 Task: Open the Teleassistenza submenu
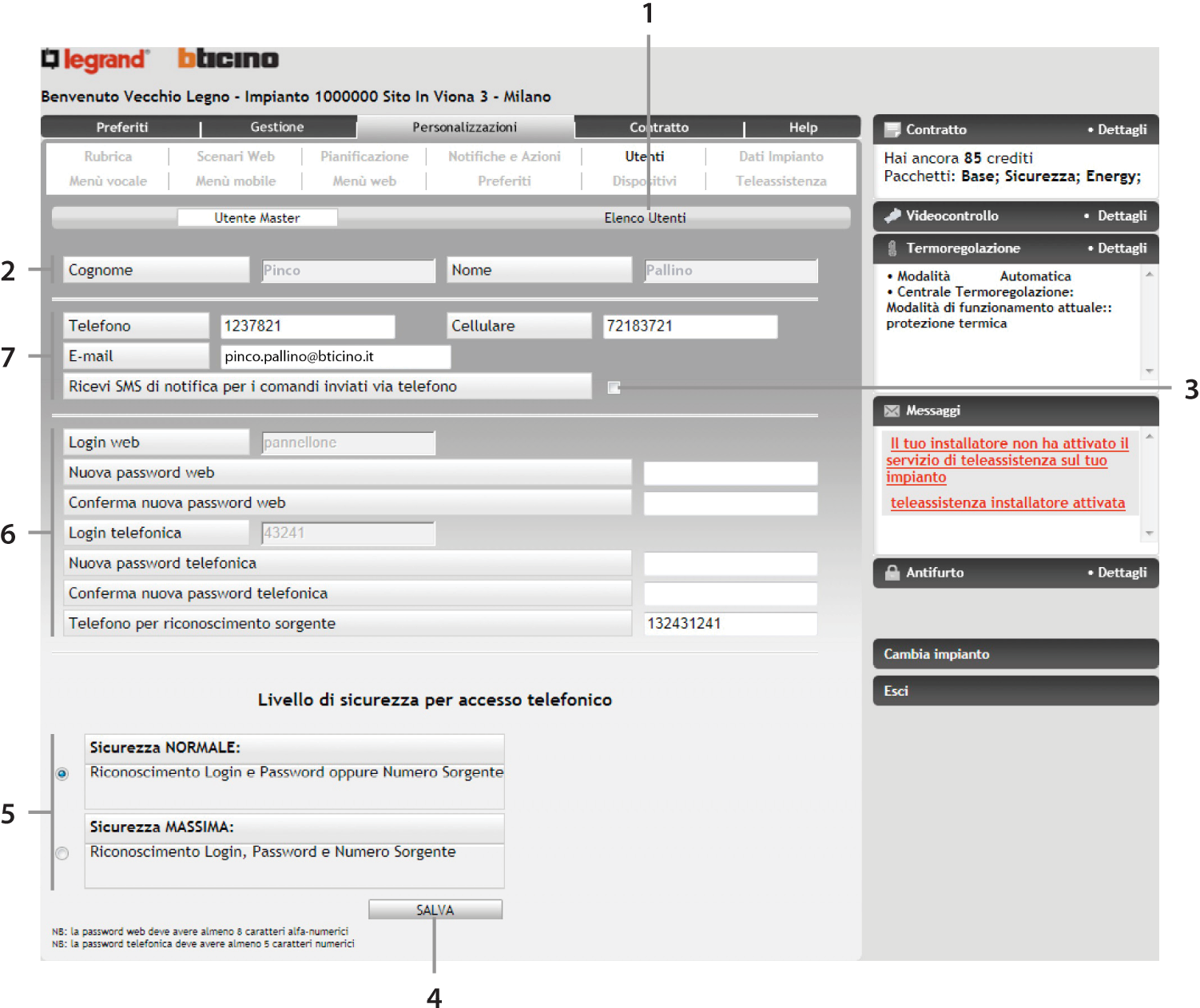coord(781,181)
